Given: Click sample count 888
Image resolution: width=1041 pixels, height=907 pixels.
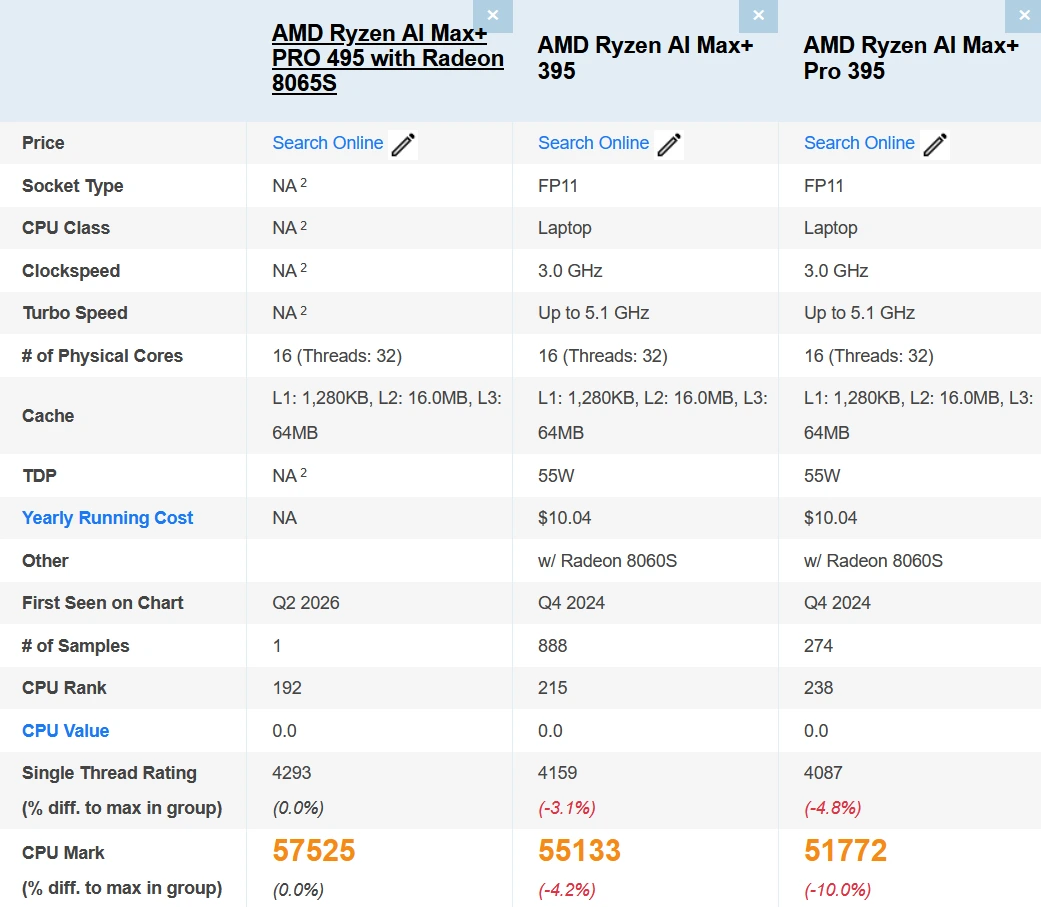Looking at the screenshot, I should [553, 645].
